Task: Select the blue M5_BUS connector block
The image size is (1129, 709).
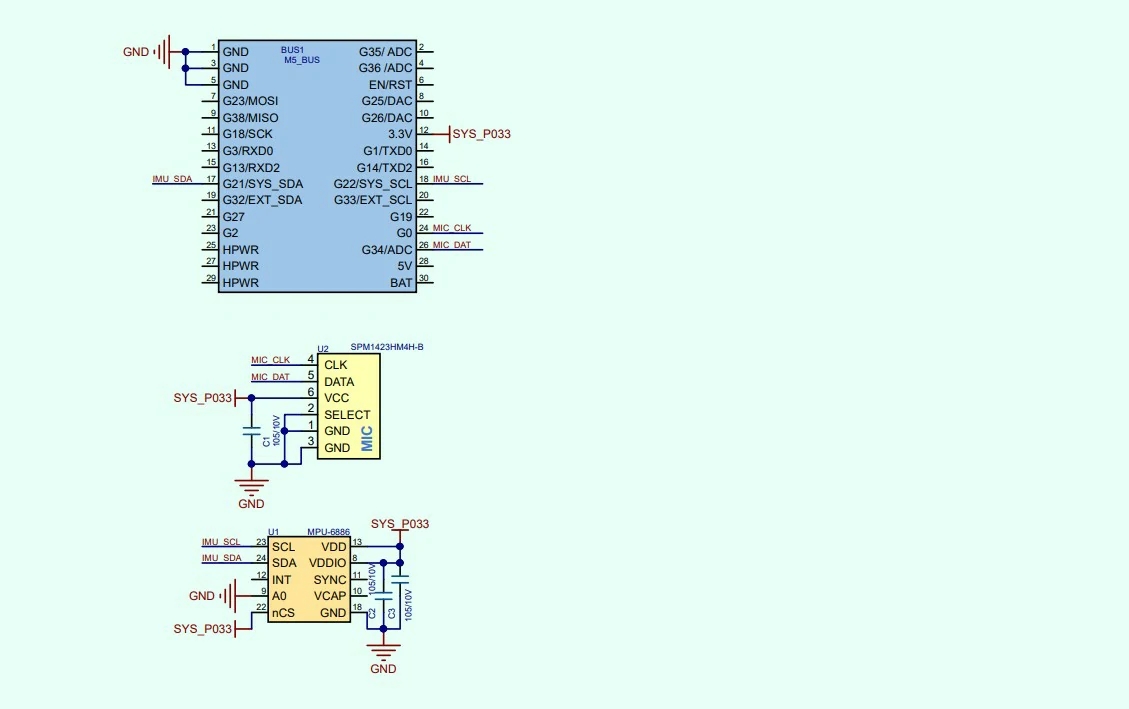Action: pos(317,167)
